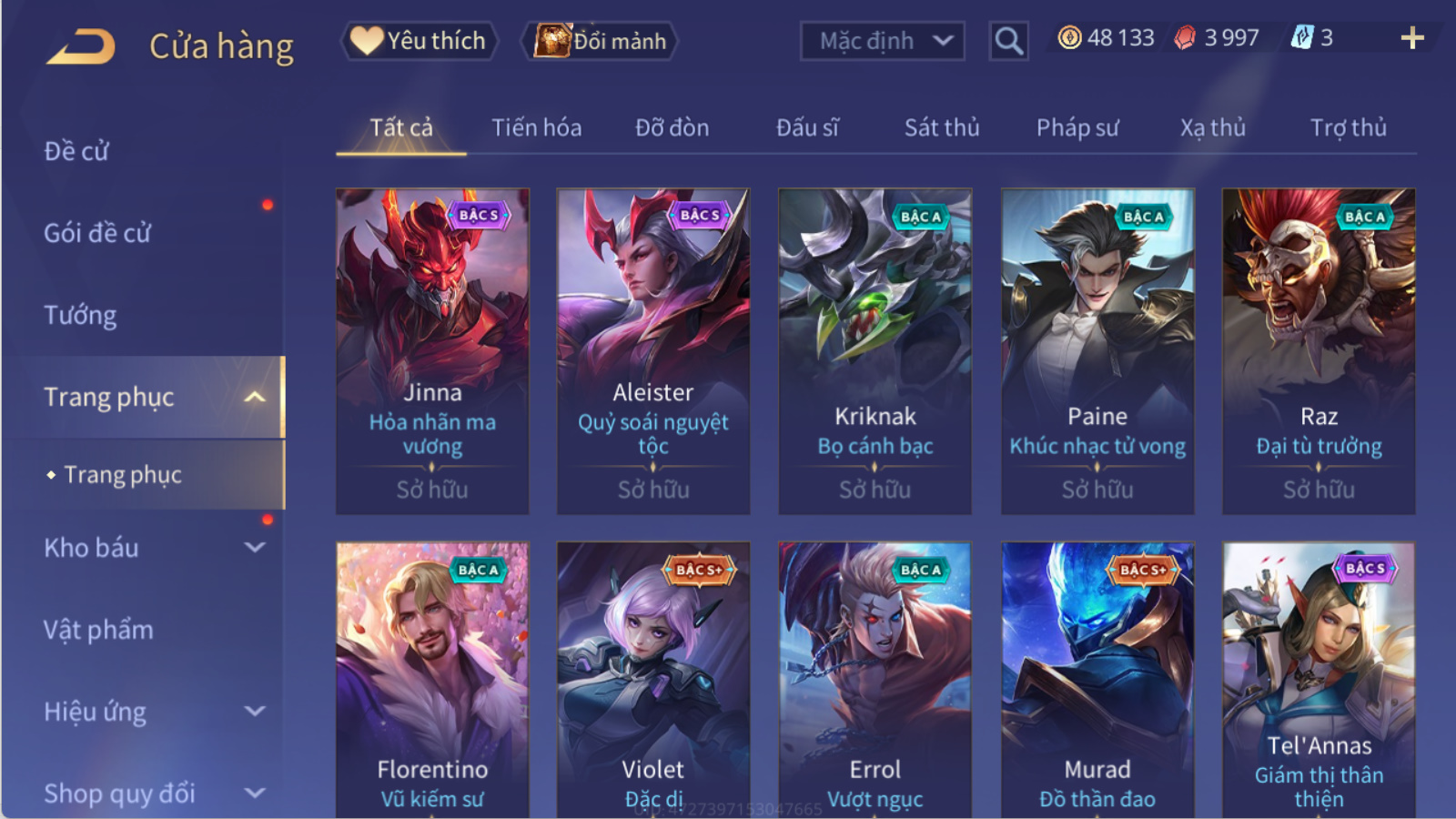Select the Jinna Hỏa nhãn ma vương skin card
Image resolution: width=1456 pixels, height=819 pixels.
(432, 351)
